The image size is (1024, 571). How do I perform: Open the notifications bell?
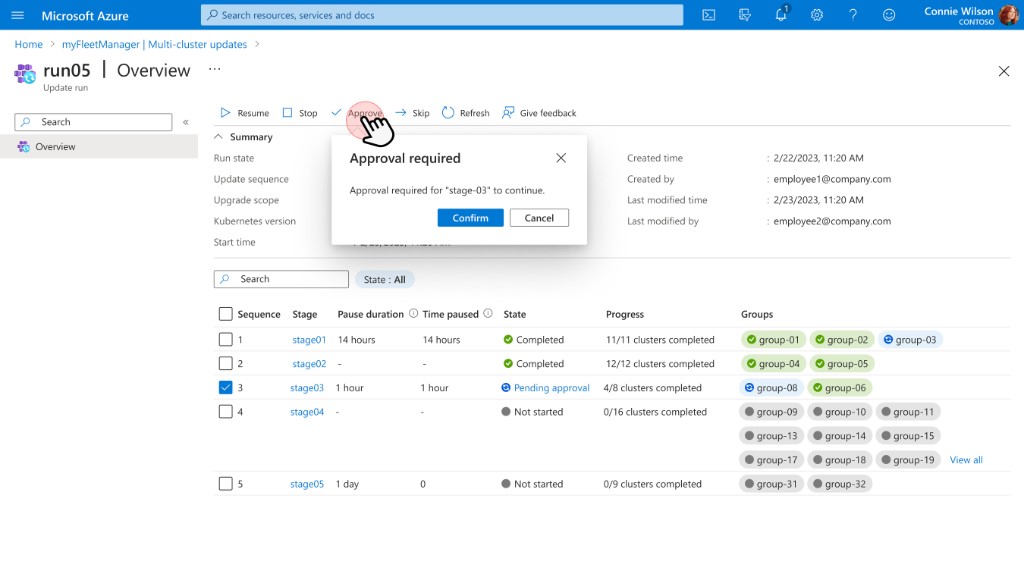click(x=781, y=14)
